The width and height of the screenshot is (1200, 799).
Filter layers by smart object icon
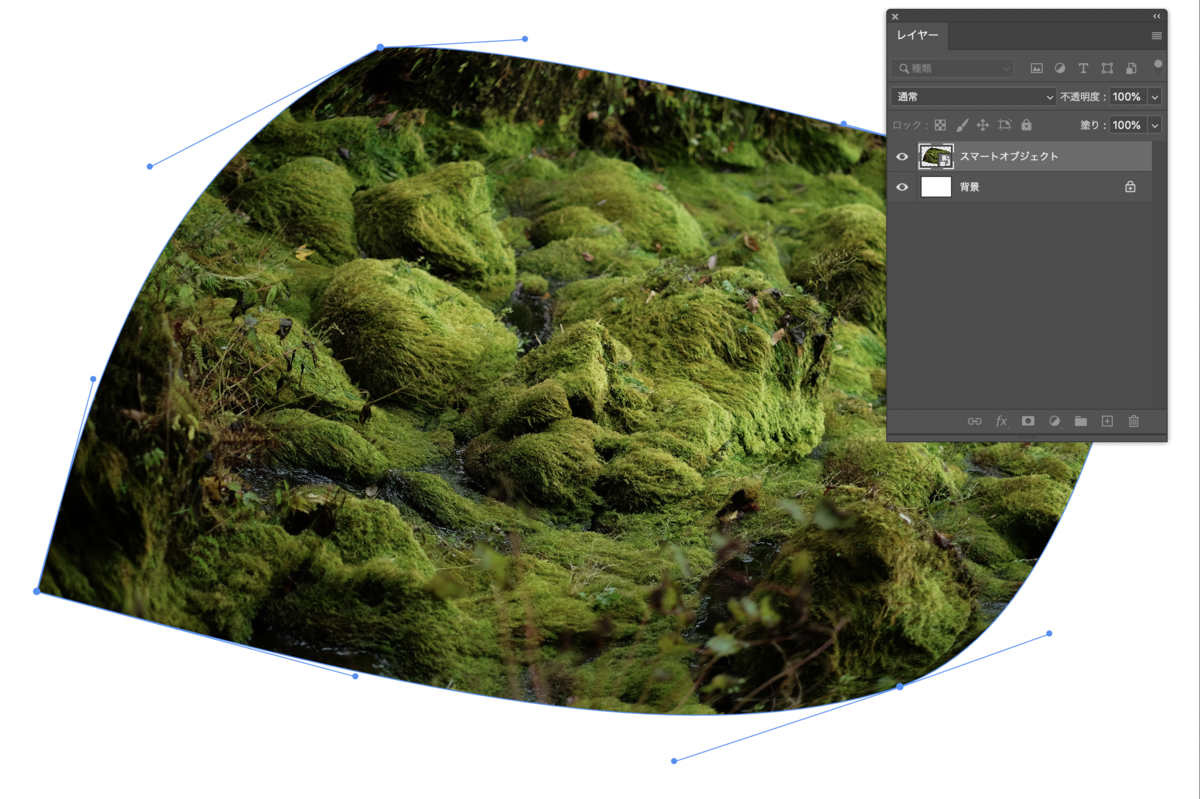pyautogui.click(x=1131, y=68)
